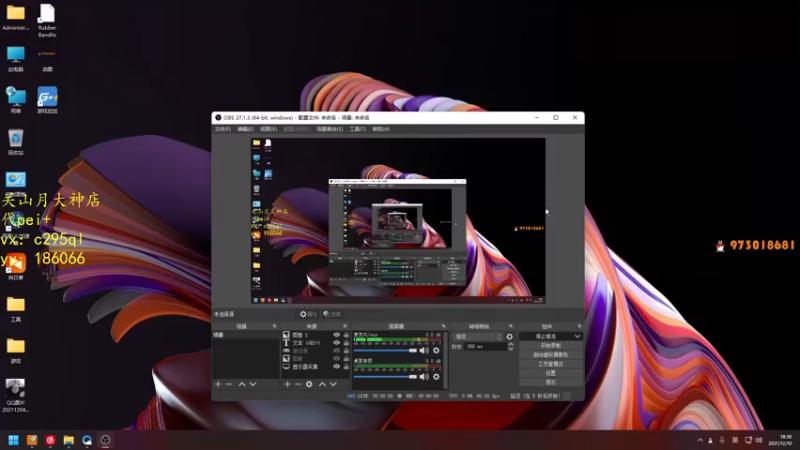Screen dimensions: 800x450
Task: Toggle visibility of the second image source
Action: 336,359
